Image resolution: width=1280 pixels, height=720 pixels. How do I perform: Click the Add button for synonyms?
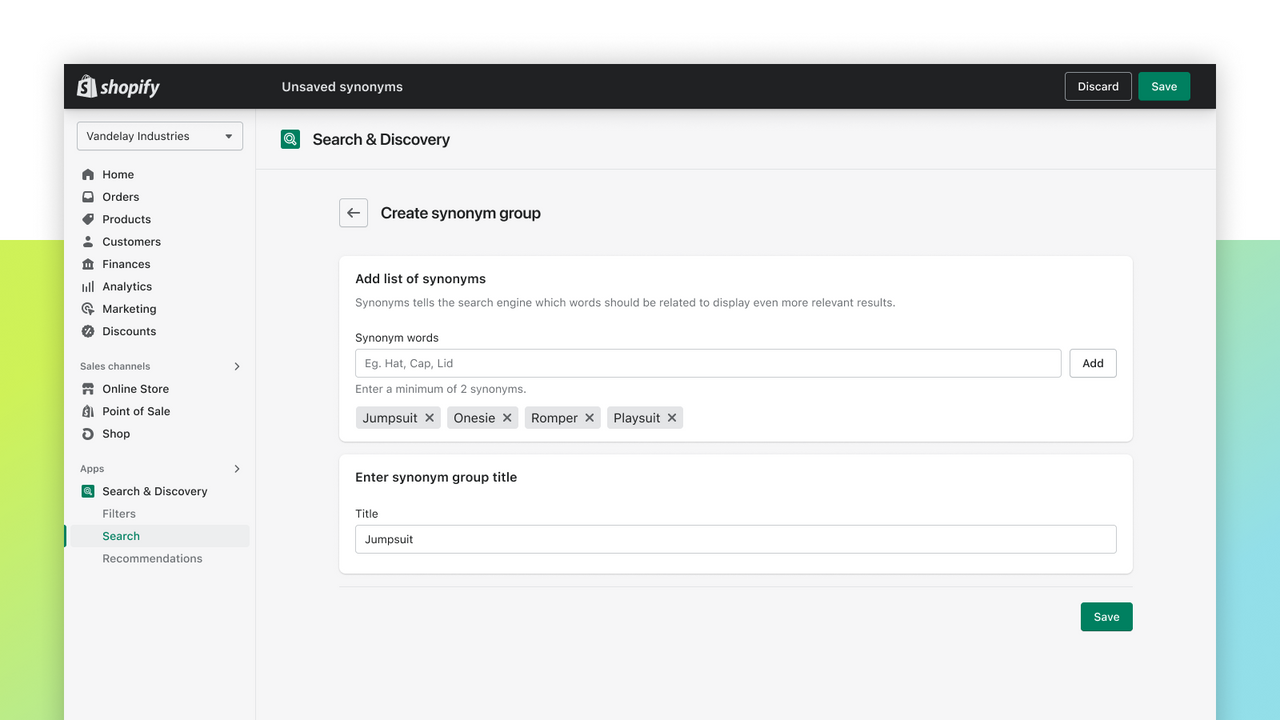(1093, 363)
